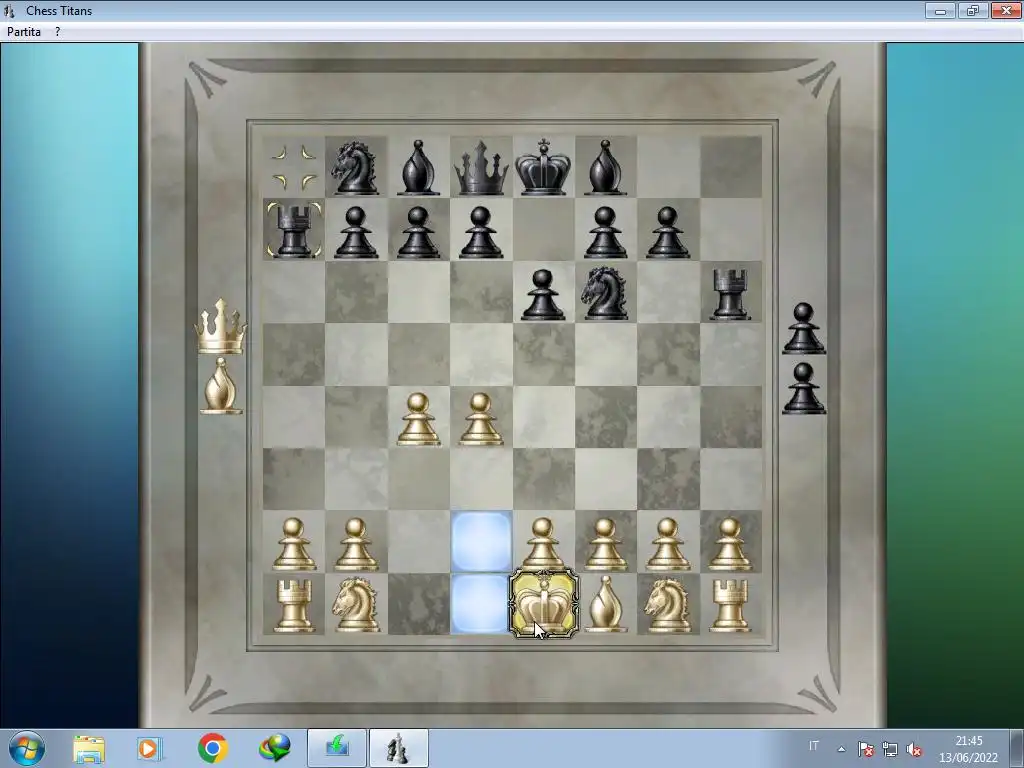The width and height of the screenshot is (1024, 768).
Task: Open the ? help menu
Action: [x=57, y=31]
